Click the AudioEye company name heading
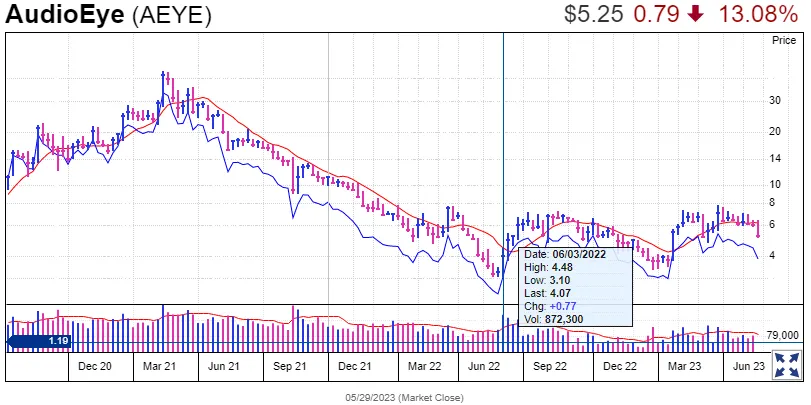811x405 pixels. pos(66,16)
